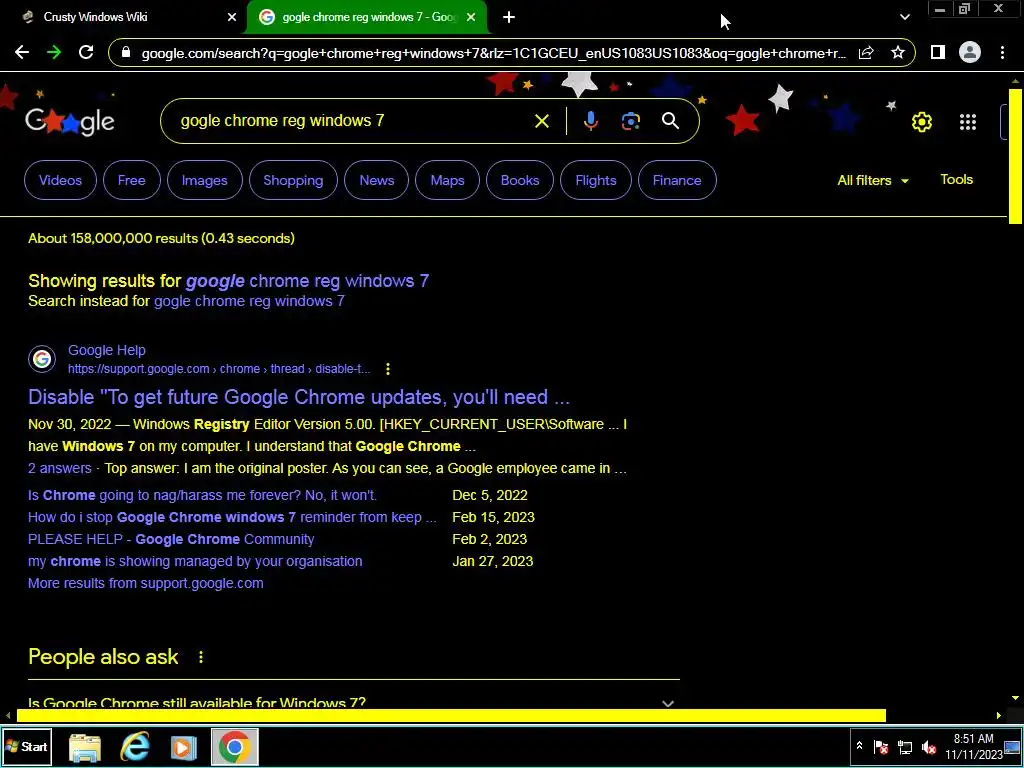Open More results from support.google.com
Screen dimensions: 1024x768
tap(146, 583)
